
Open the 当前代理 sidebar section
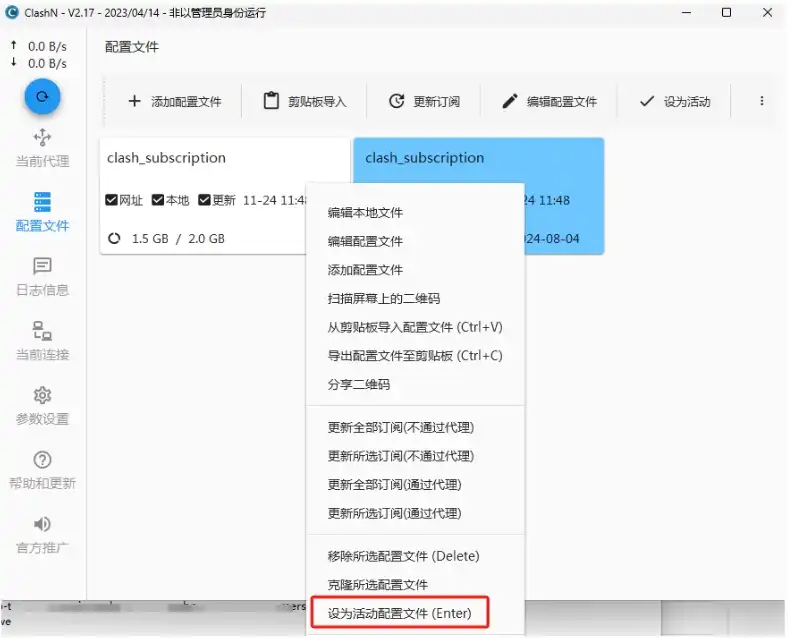(42, 147)
